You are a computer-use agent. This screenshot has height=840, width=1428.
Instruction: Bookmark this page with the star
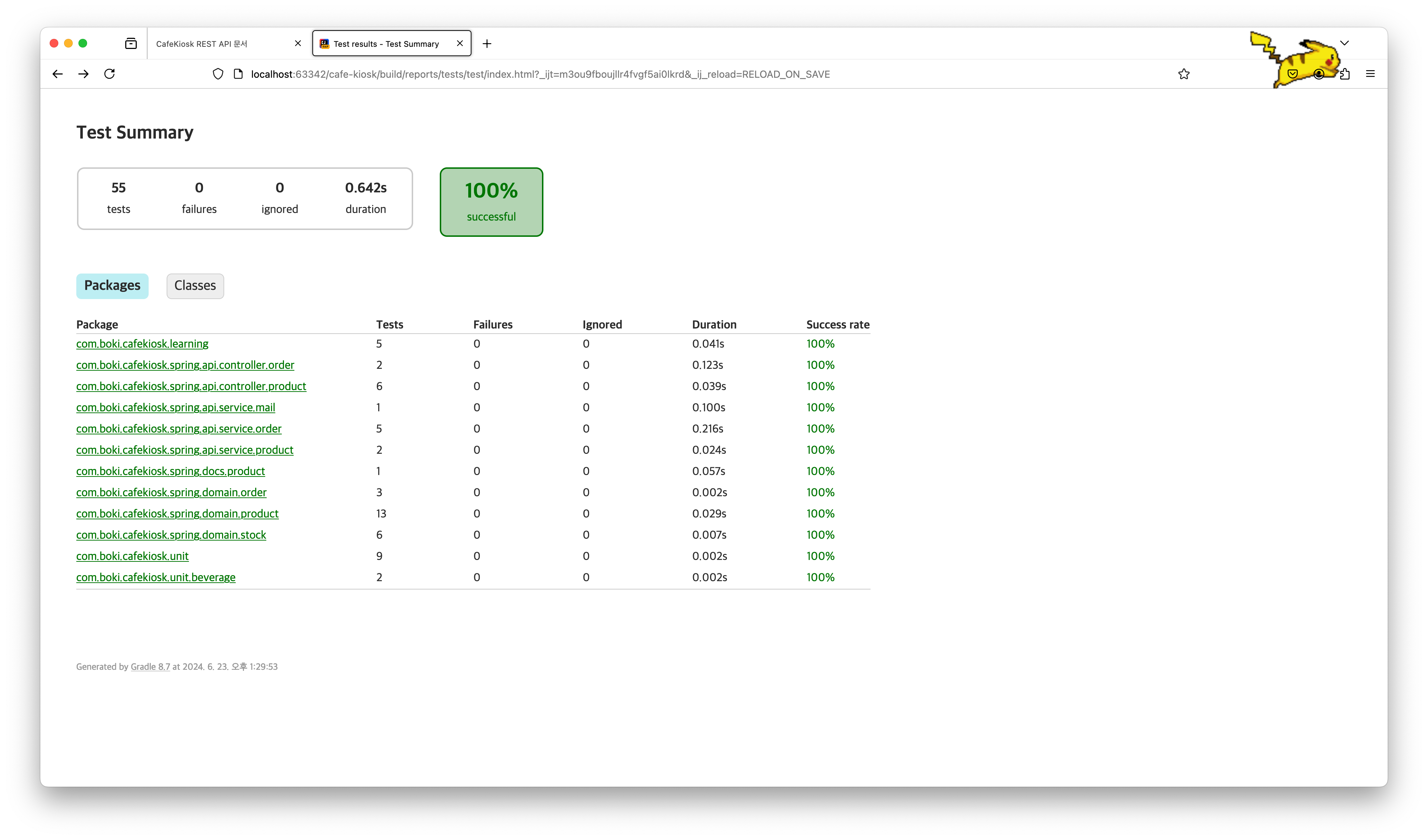click(x=1184, y=74)
